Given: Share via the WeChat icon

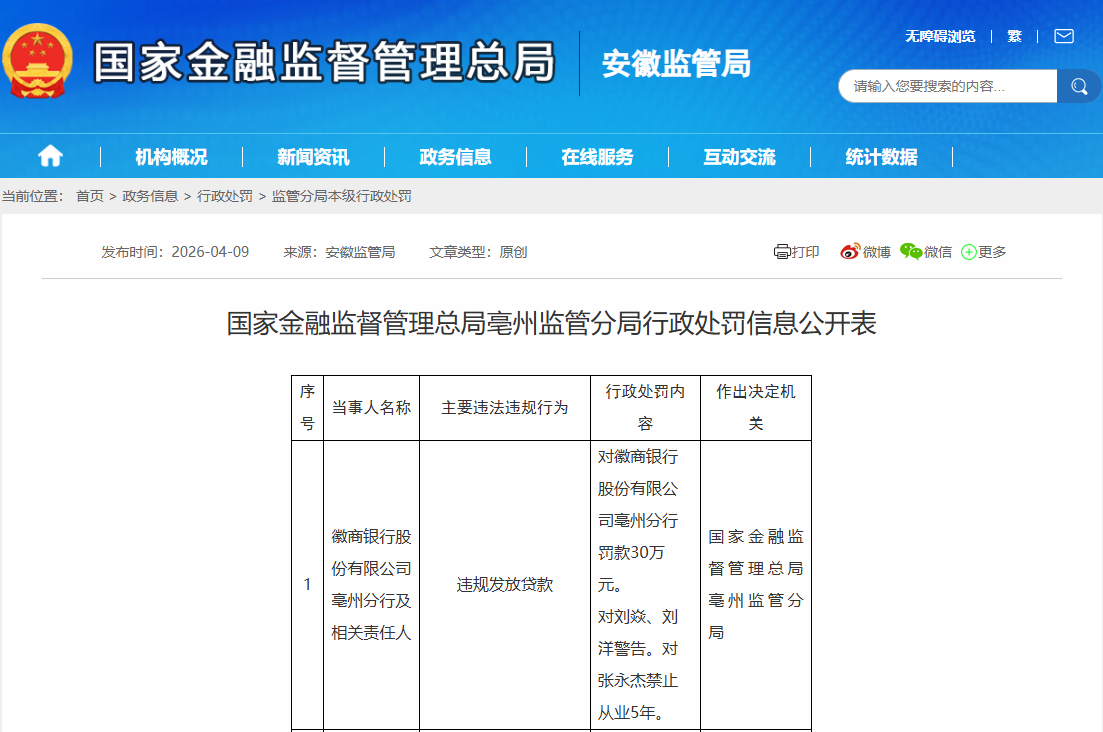Looking at the screenshot, I should 910,252.
